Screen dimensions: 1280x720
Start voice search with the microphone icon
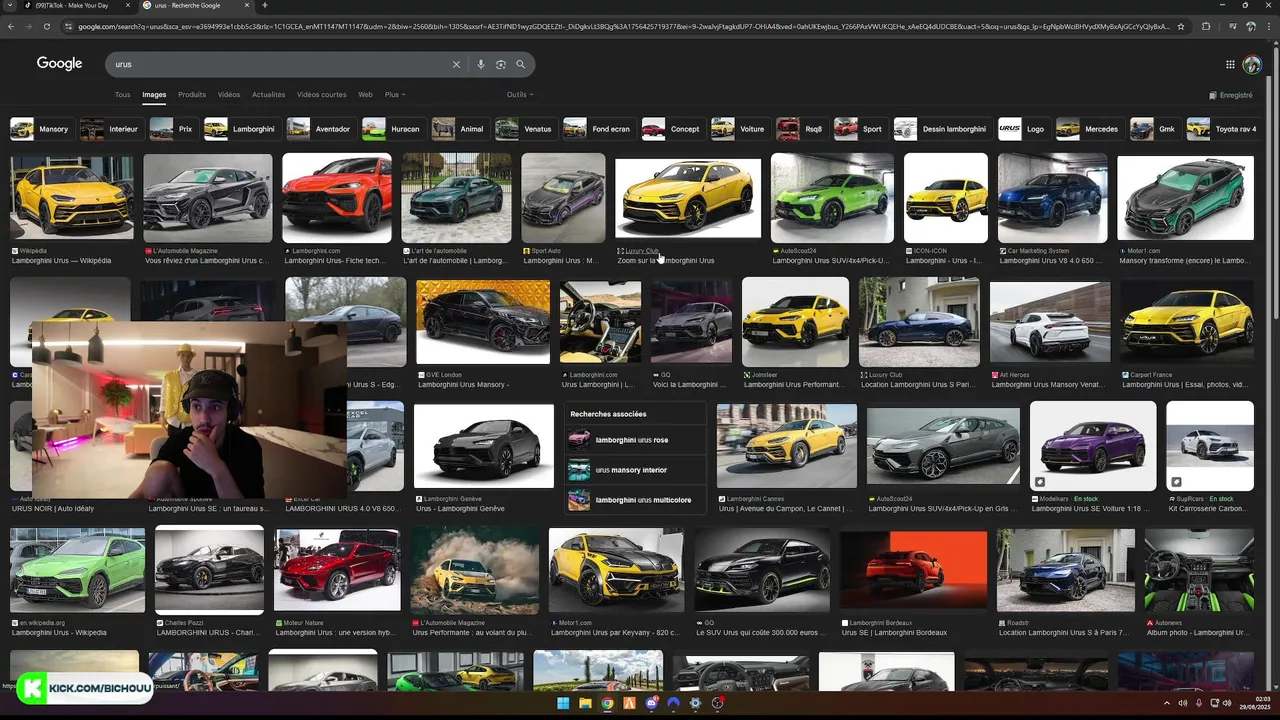tap(481, 64)
